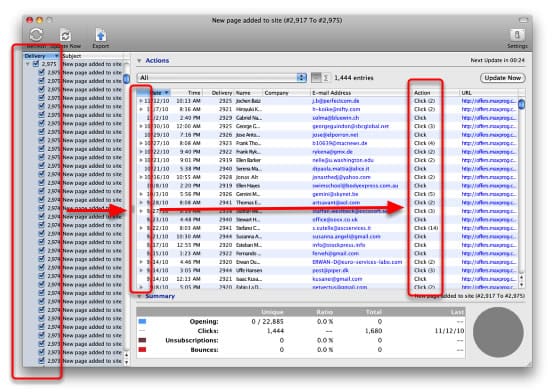This screenshot has width=560, height=392.
Task: Collapse the Actions section triangle
Action: [139, 61]
